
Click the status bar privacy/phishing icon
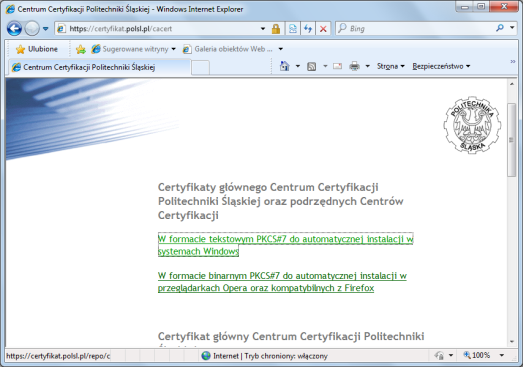click(x=439, y=355)
